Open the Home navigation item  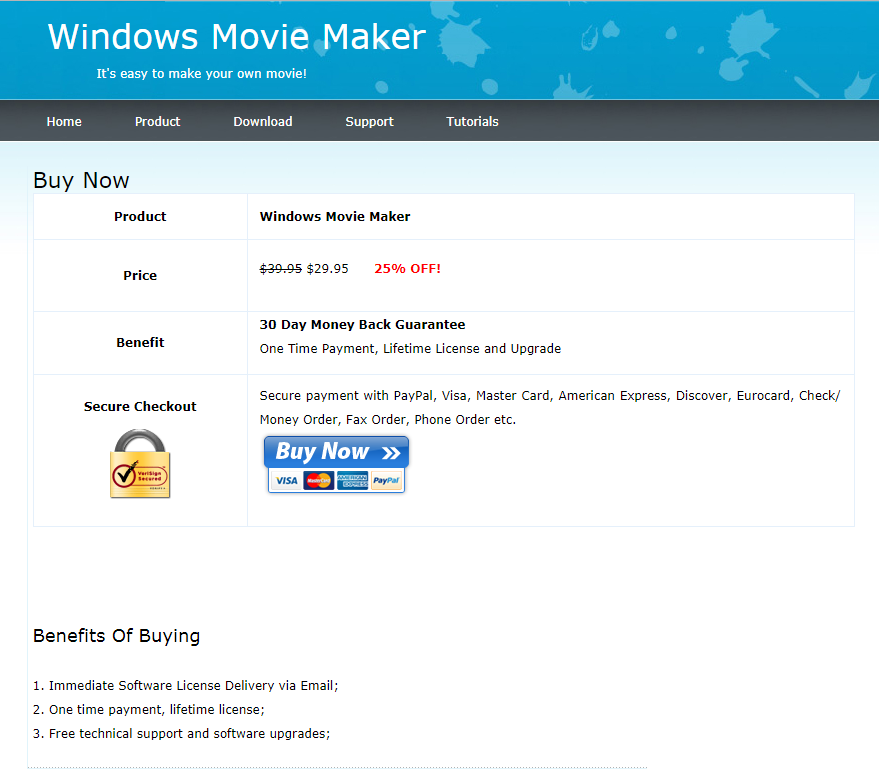[64, 122]
